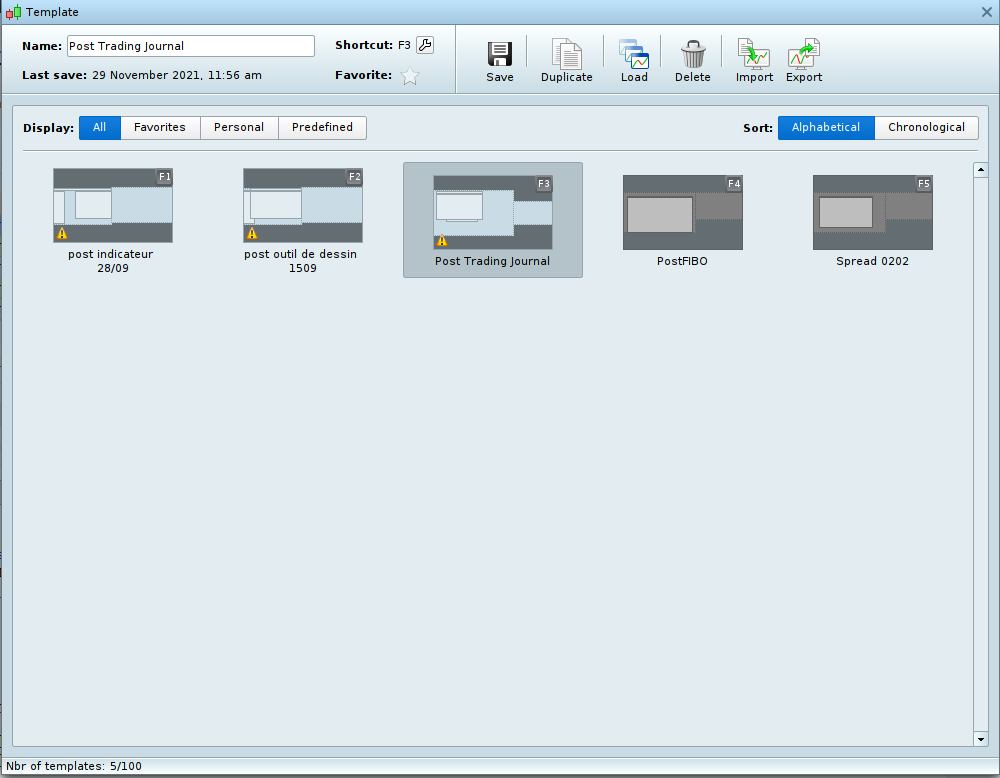The height and width of the screenshot is (778, 1000).
Task: Click F2 shortcut badge on second template
Action: click(355, 177)
